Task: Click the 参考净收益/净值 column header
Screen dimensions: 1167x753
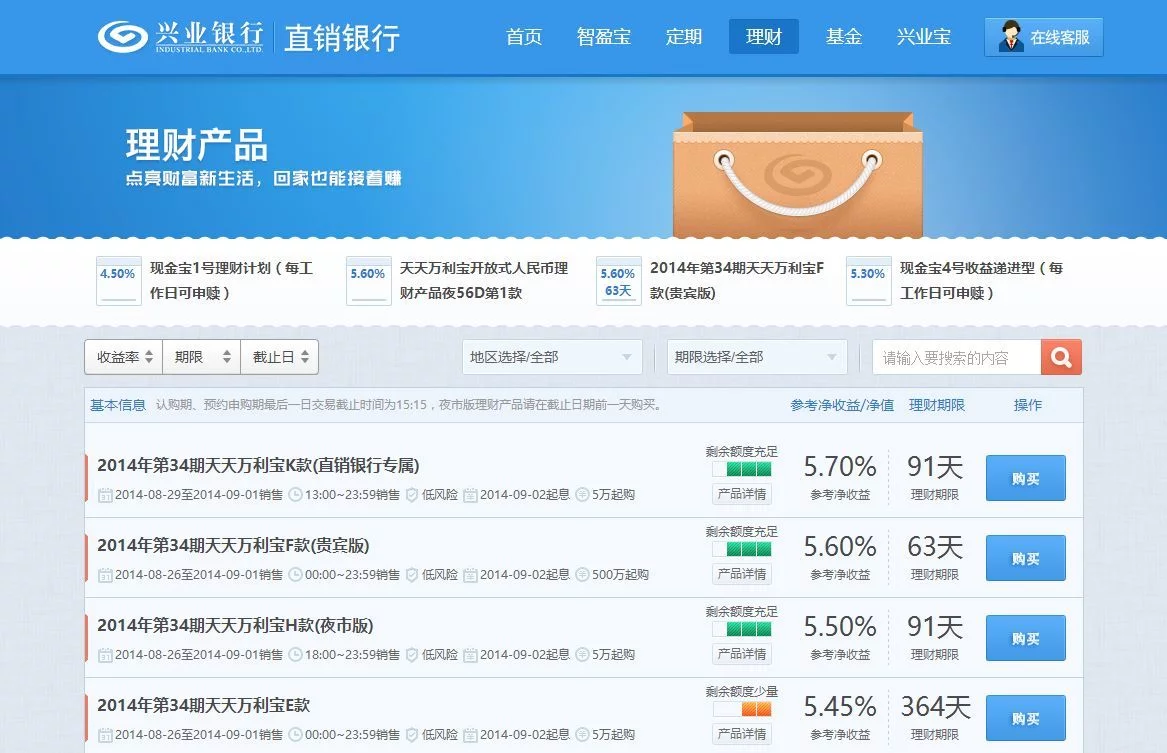Action: 842,405
